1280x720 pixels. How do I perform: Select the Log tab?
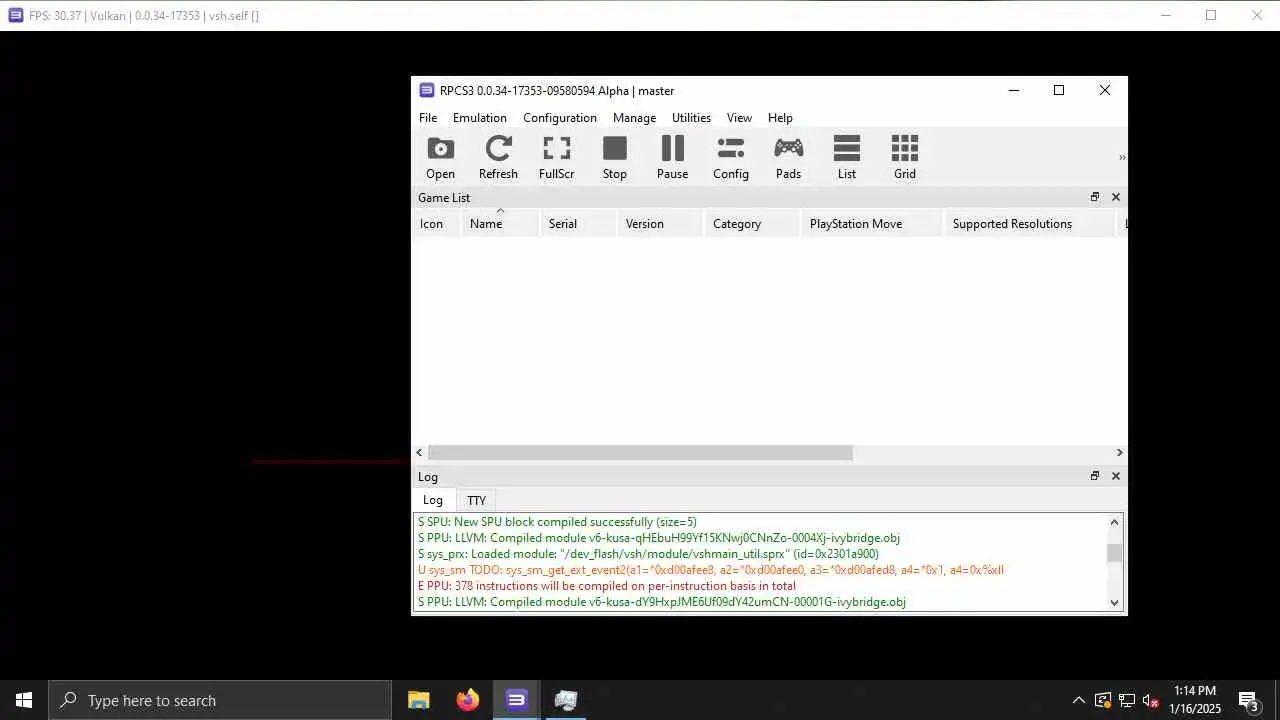(x=432, y=500)
